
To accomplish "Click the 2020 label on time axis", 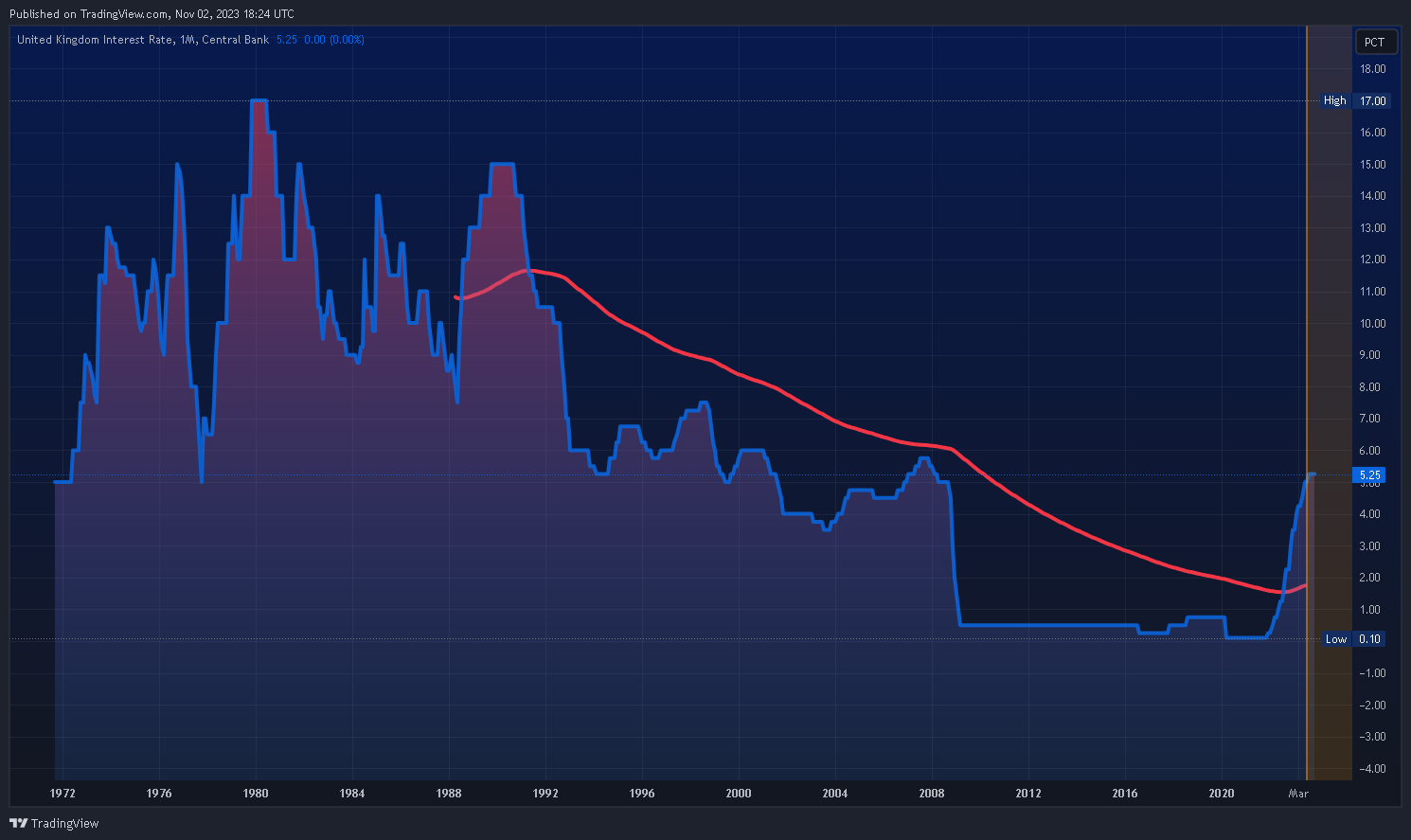I will (x=1222, y=794).
